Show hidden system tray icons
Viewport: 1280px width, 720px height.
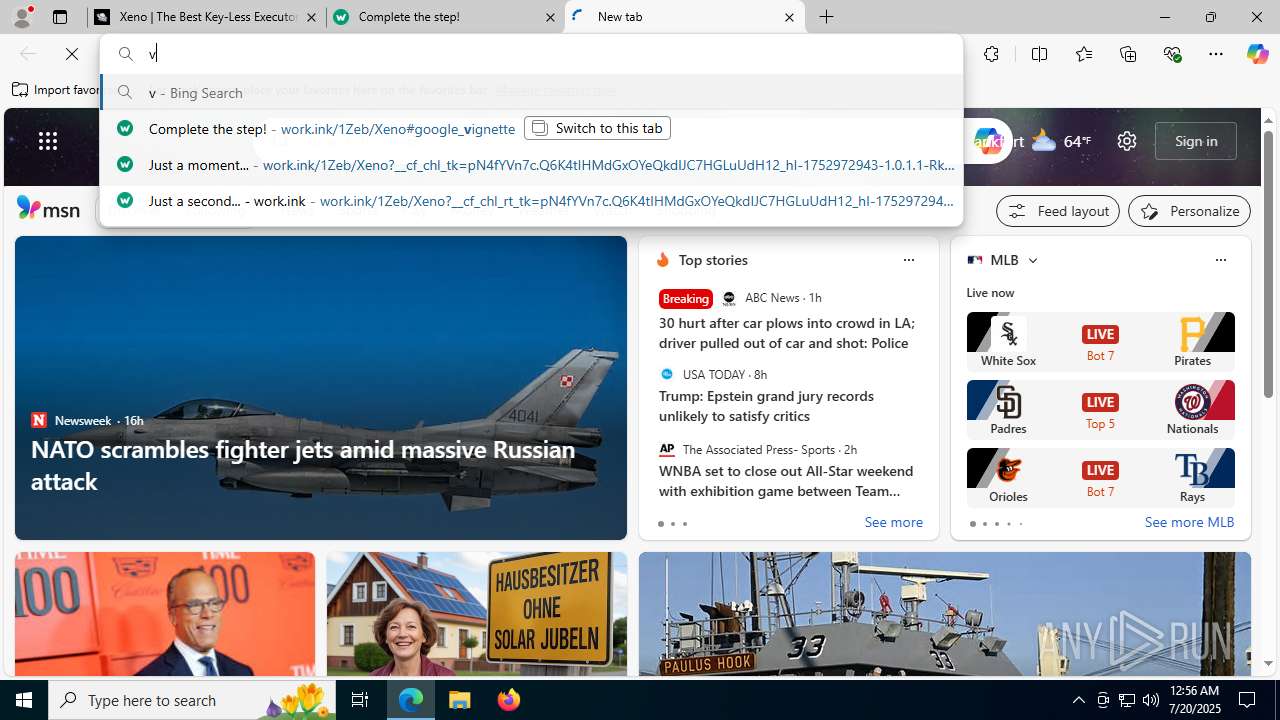coord(1078,700)
